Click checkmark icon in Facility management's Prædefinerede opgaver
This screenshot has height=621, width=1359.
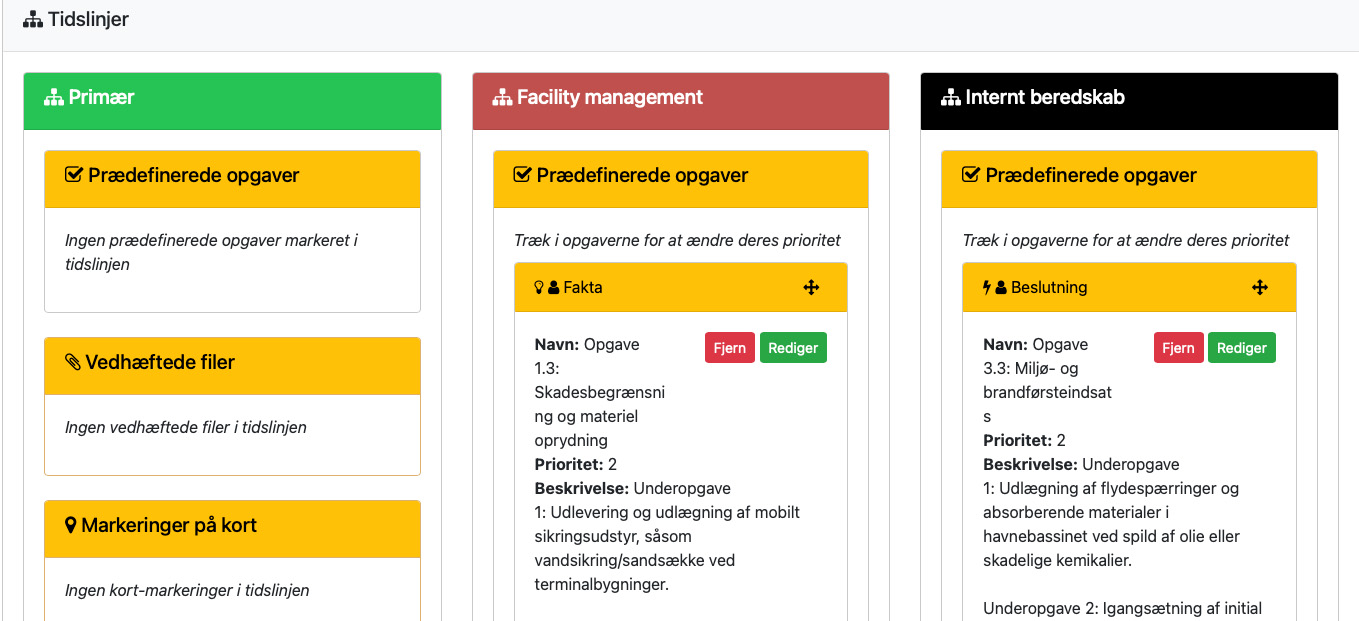(x=522, y=175)
